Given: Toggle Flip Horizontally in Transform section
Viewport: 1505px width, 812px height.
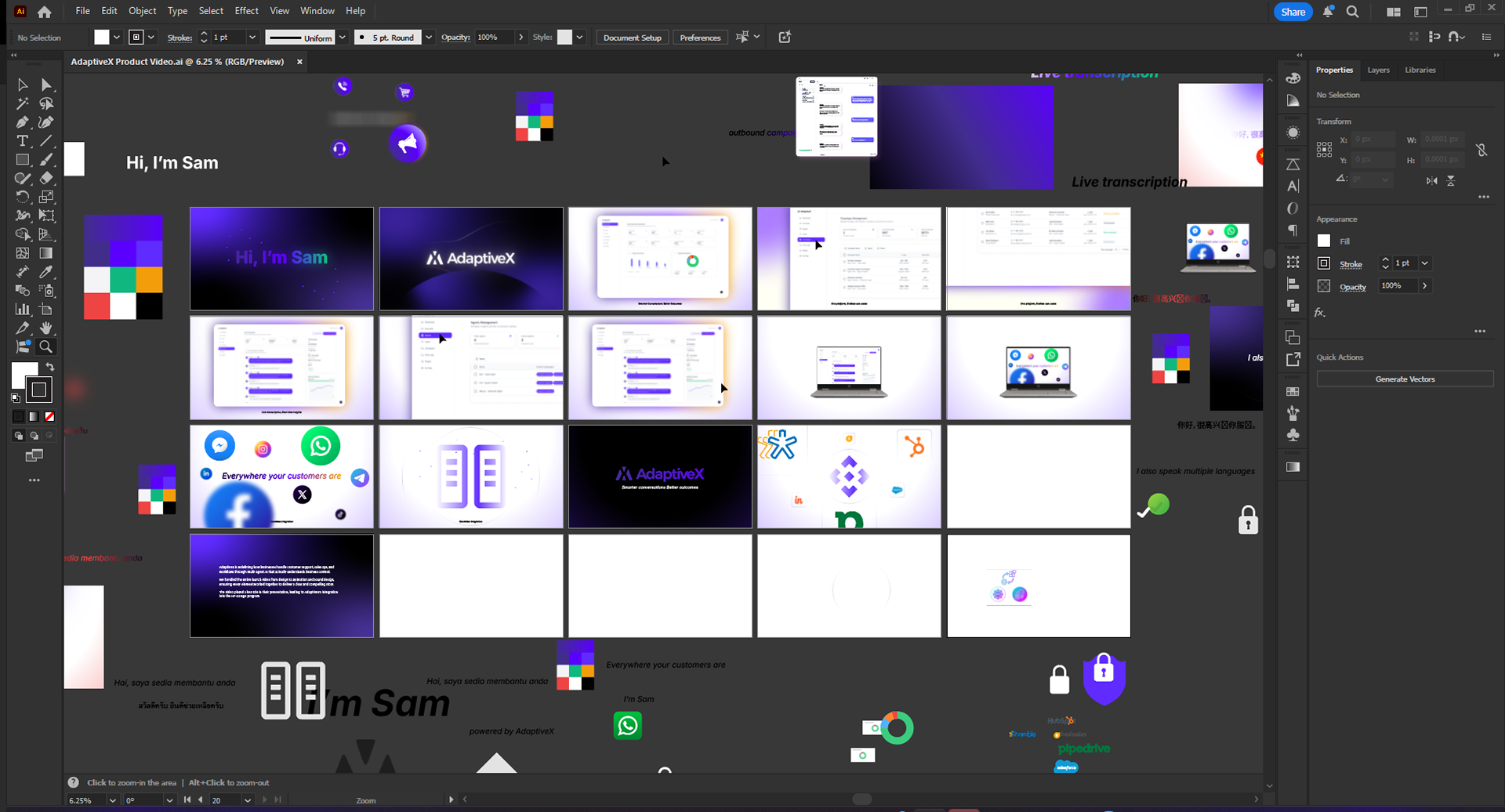Looking at the screenshot, I should click(x=1432, y=180).
